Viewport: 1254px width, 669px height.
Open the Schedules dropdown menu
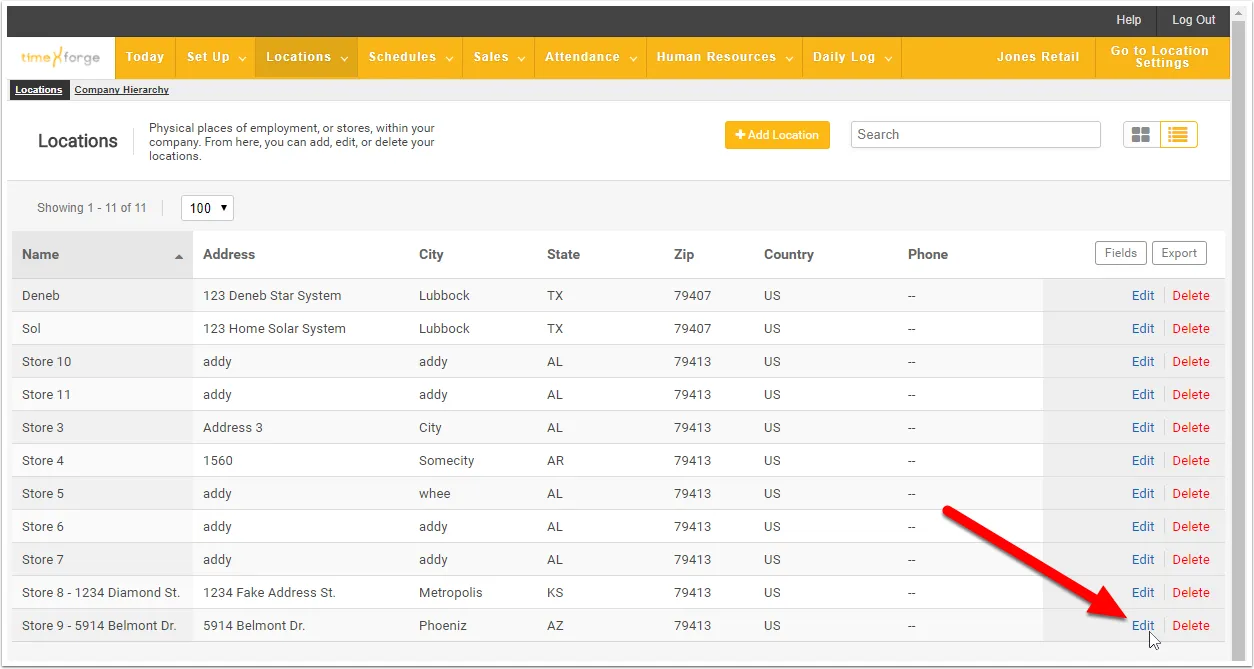pos(409,57)
